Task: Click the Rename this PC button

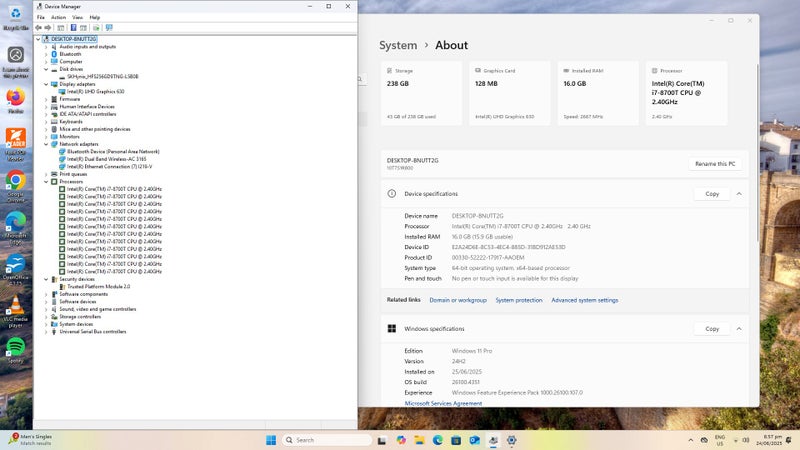Action: (715, 164)
